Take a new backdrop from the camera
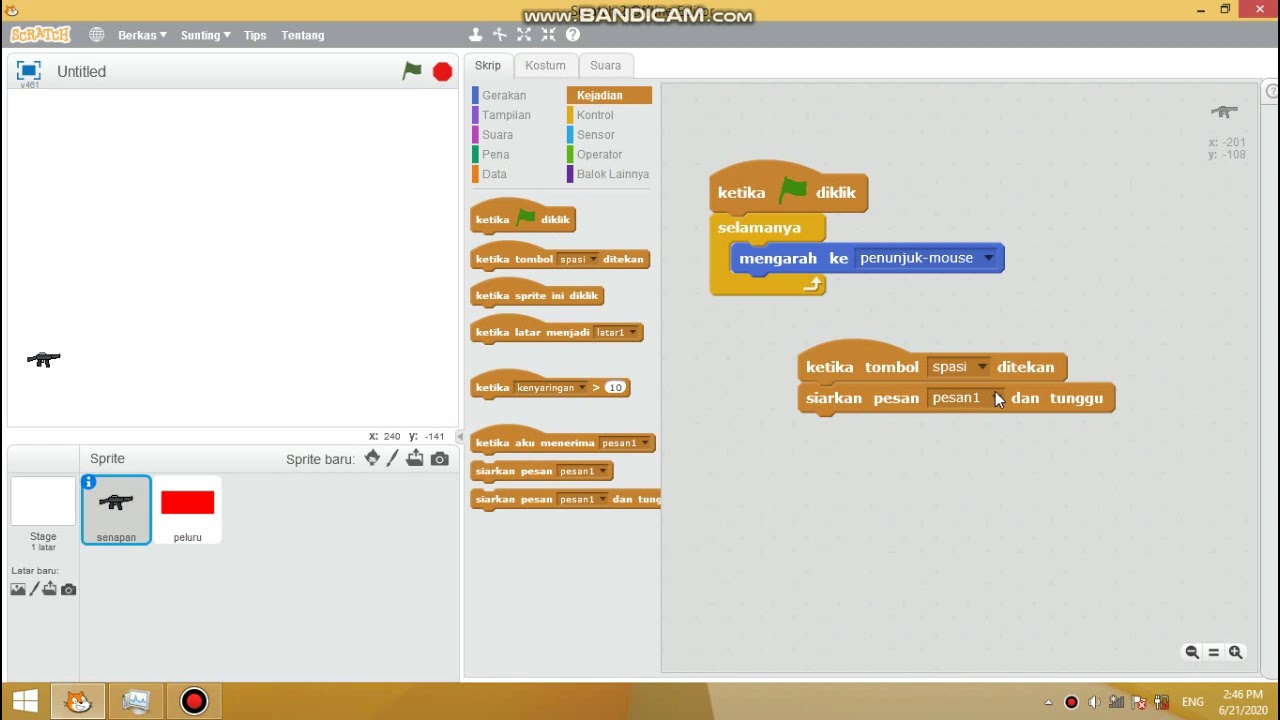1280x720 pixels. 69,590
